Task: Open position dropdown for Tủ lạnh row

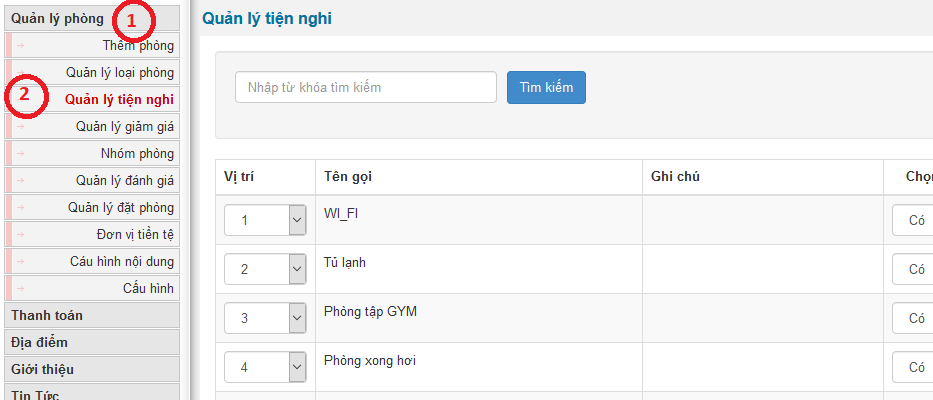Action: [x=296, y=269]
